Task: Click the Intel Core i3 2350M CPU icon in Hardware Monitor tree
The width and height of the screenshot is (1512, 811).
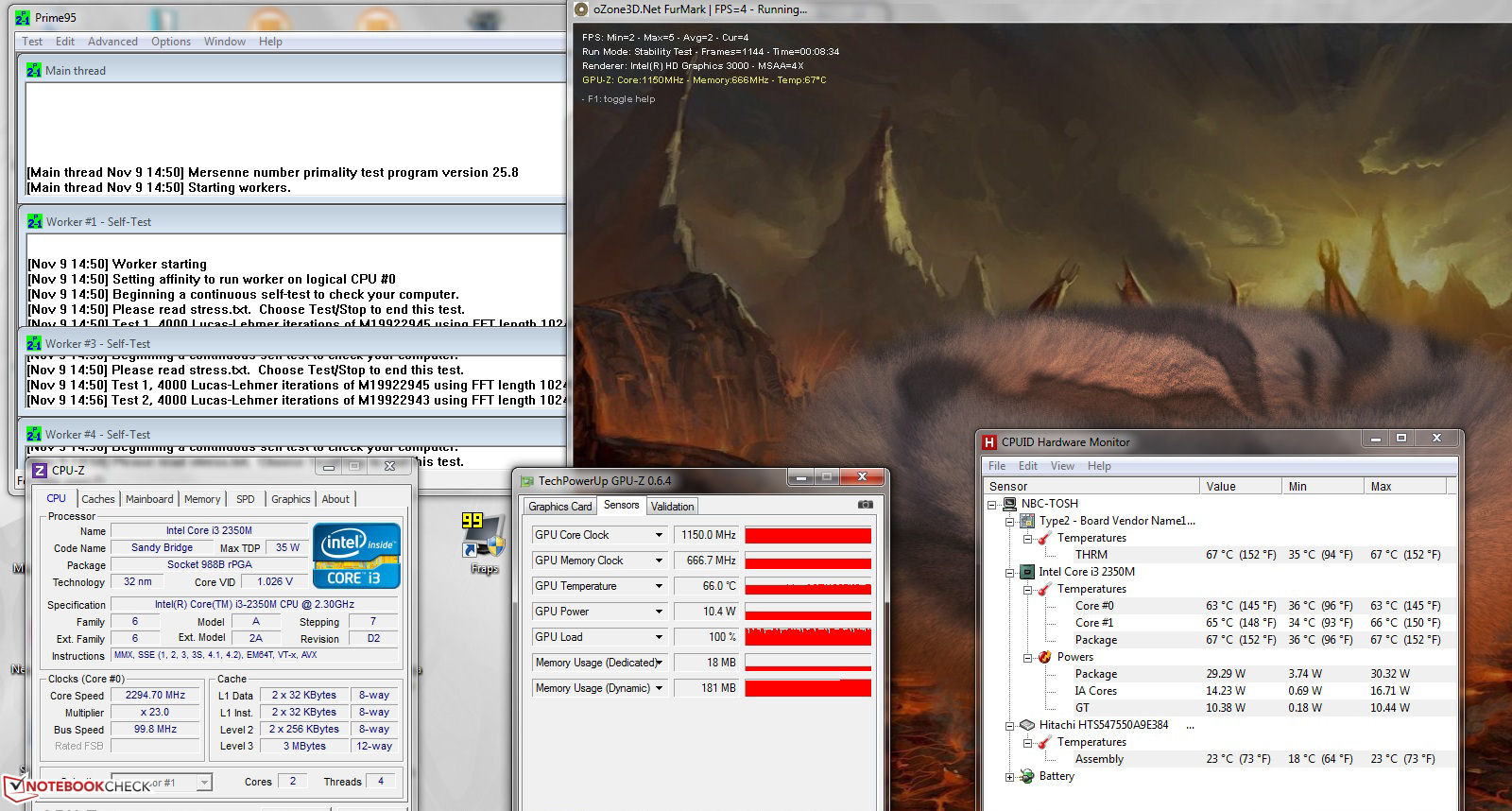Action: point(1027,572)
